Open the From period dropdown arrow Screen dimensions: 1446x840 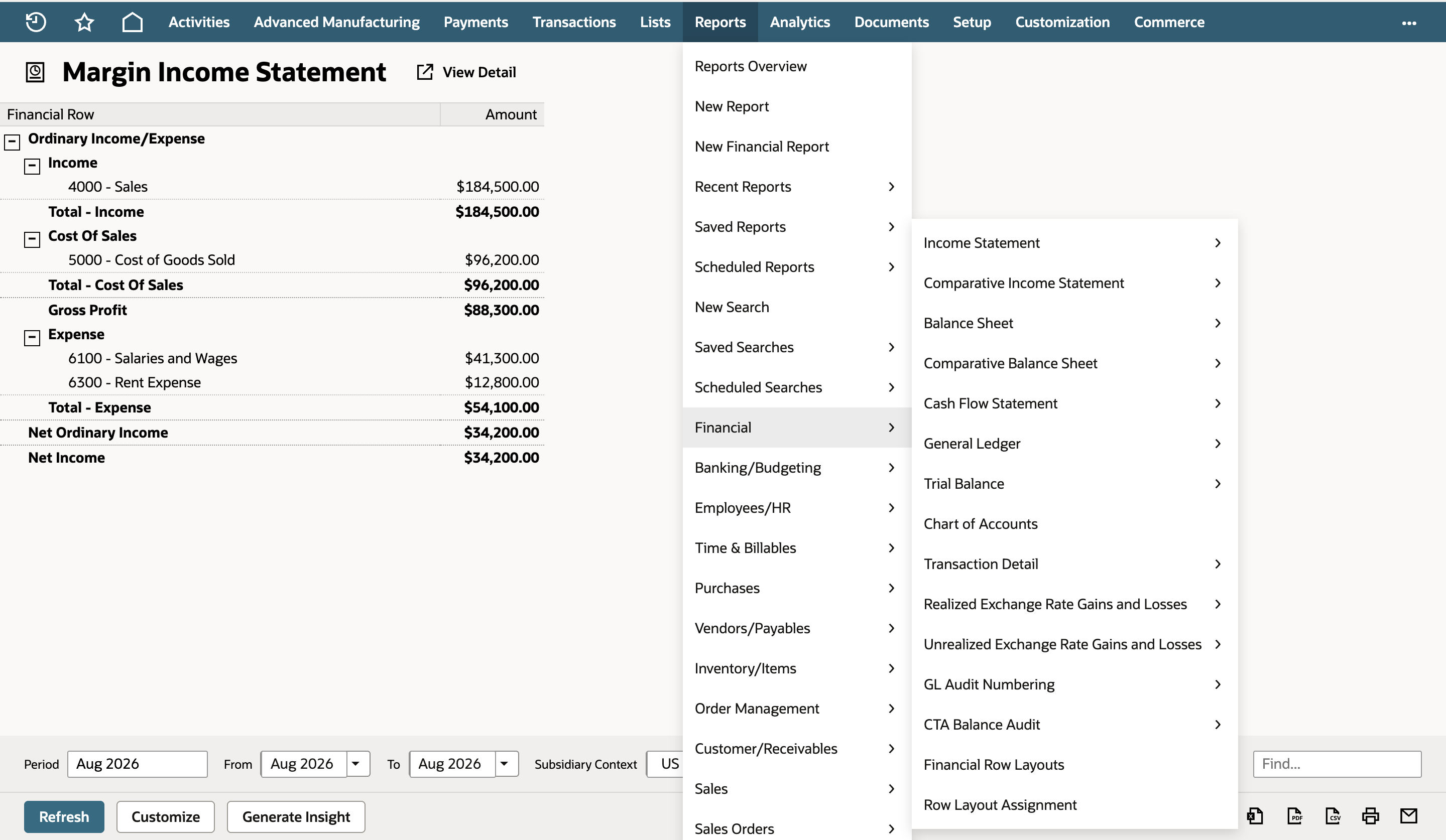click(x=356, y=764)
